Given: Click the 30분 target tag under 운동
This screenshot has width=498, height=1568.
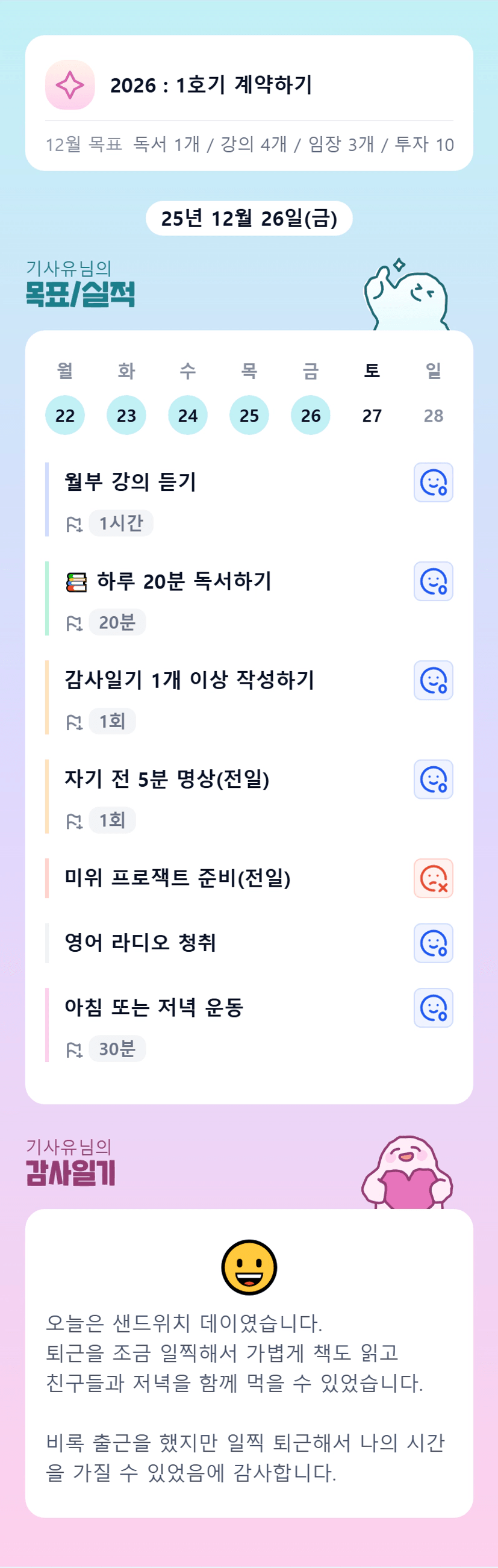Looking at the screenshot, I should (117, 1049).
